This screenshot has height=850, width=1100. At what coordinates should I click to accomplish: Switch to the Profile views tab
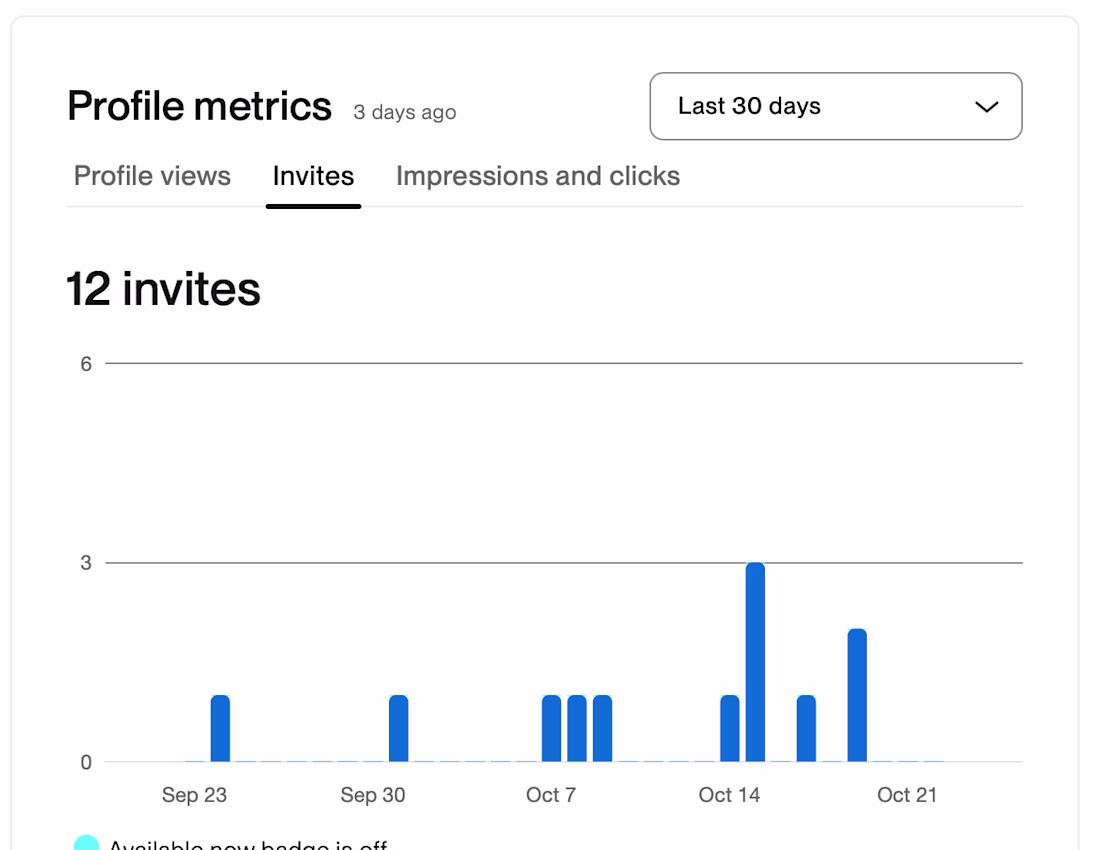pyautogui.click(x=152, y=176)
